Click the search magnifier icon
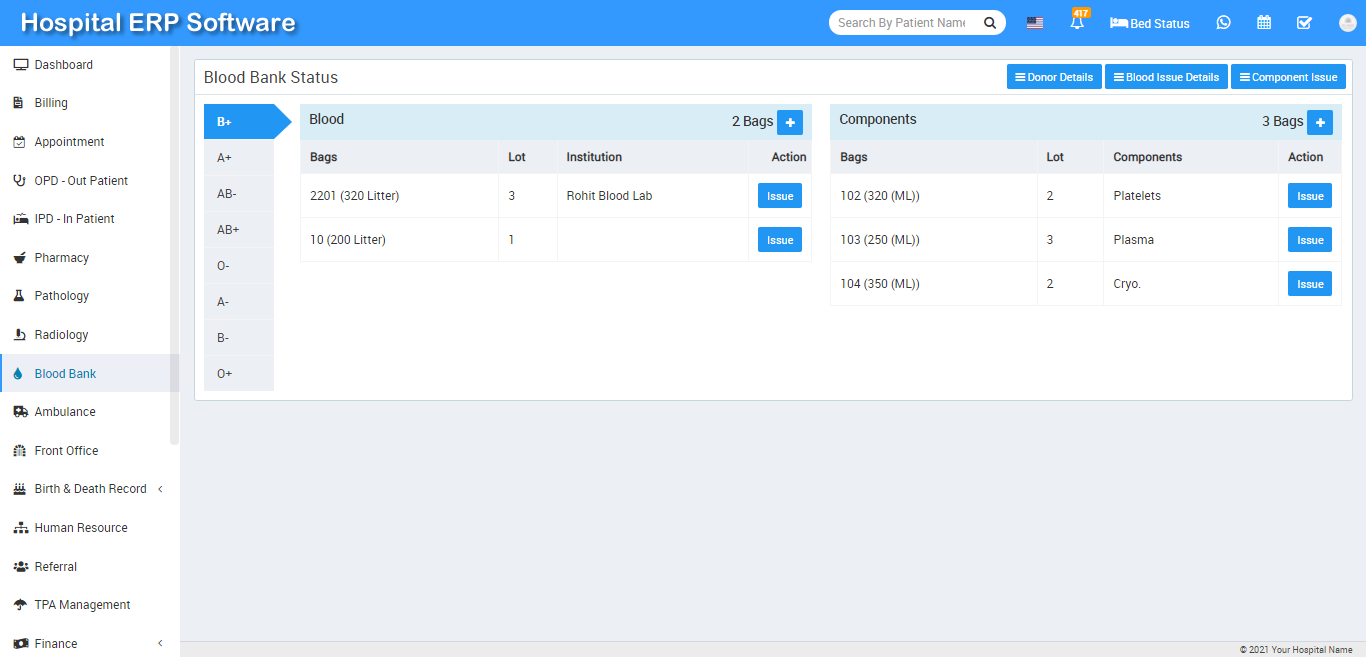This screenshot has width=1366, height=657. click(x=989, y=23)
